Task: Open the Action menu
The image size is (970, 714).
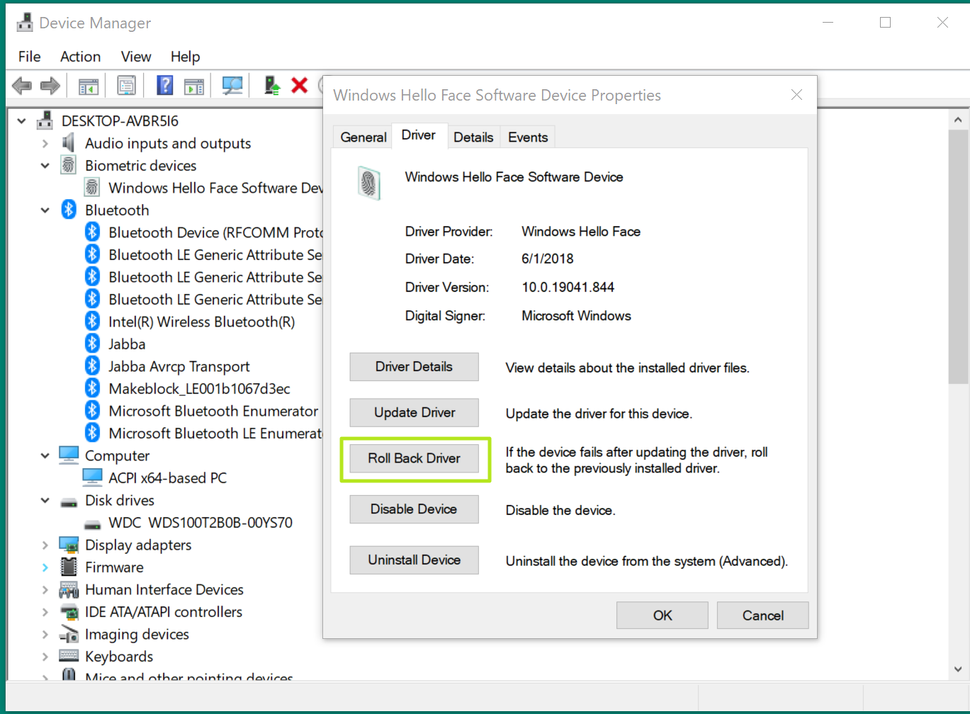Action: point(80,56)
